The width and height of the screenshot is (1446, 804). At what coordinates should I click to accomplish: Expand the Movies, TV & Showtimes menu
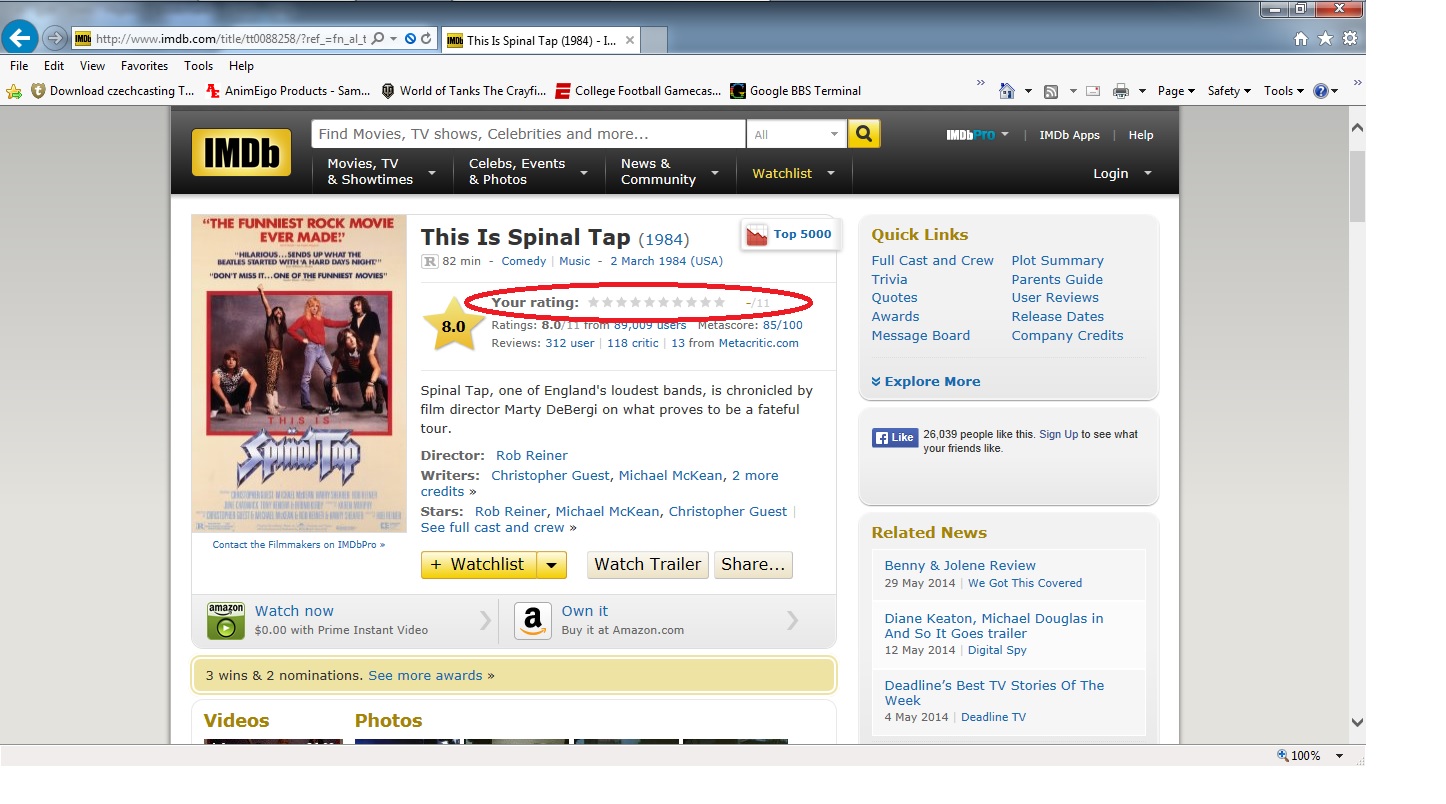pos(381,172)
